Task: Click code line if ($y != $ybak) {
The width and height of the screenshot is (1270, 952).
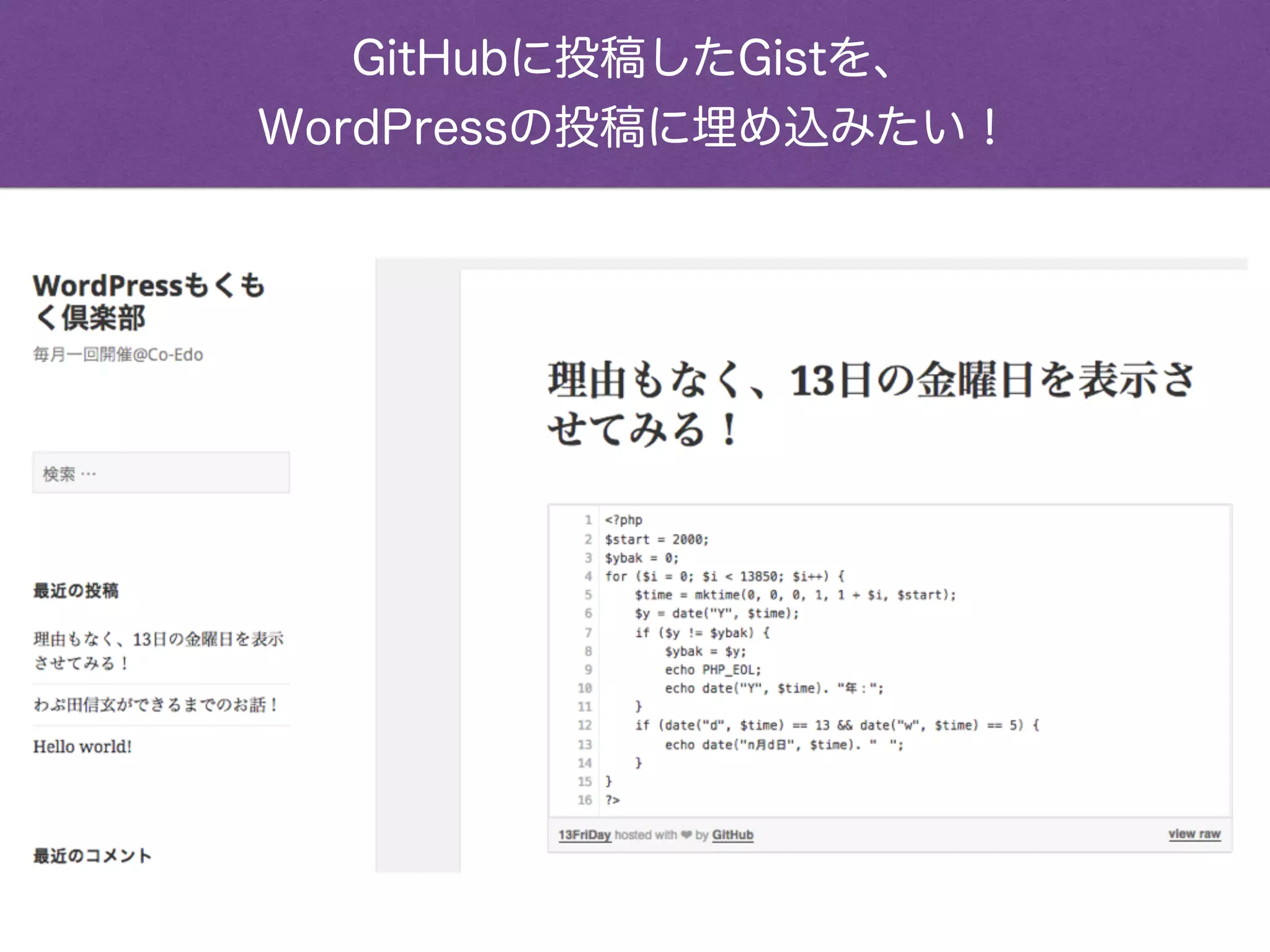Action: pyautogui.click(x=702, y=633)
